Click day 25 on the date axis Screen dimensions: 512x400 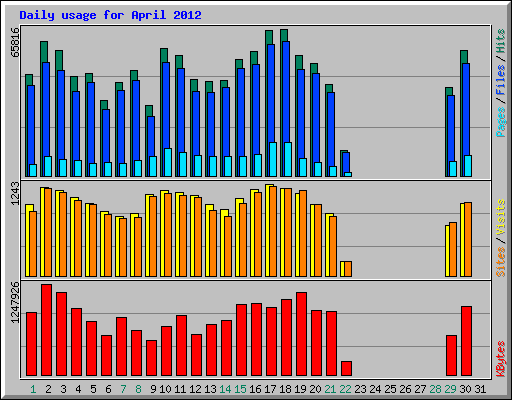click(390, 389)
